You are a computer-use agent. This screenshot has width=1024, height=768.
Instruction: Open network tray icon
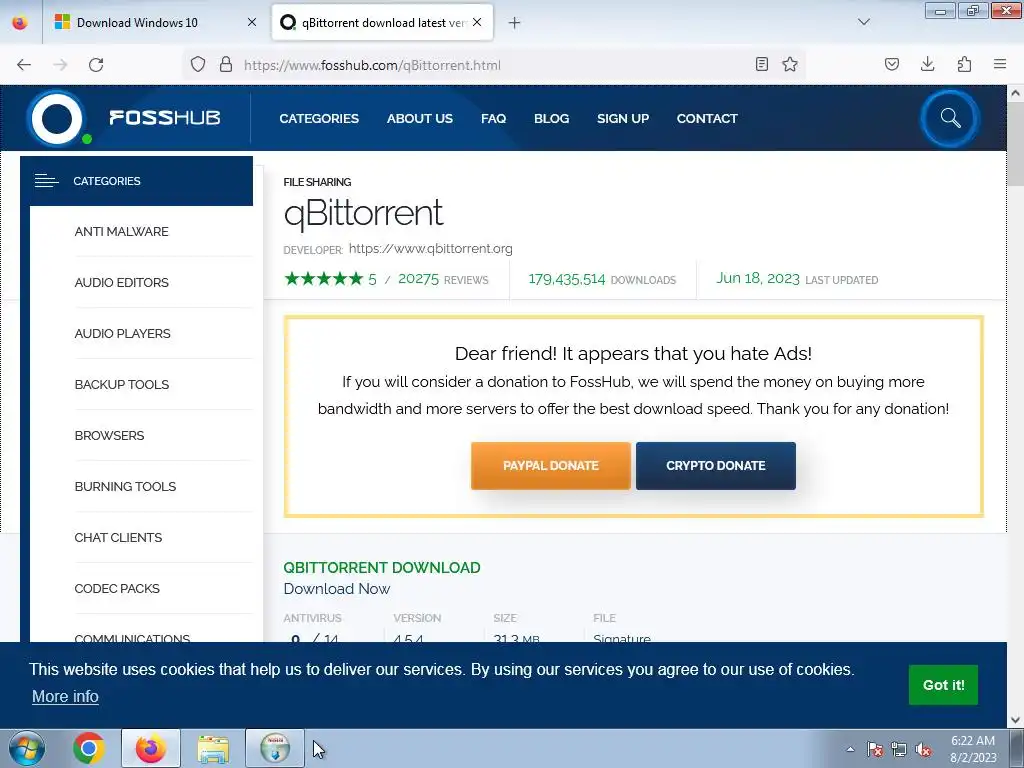[899, 749]
